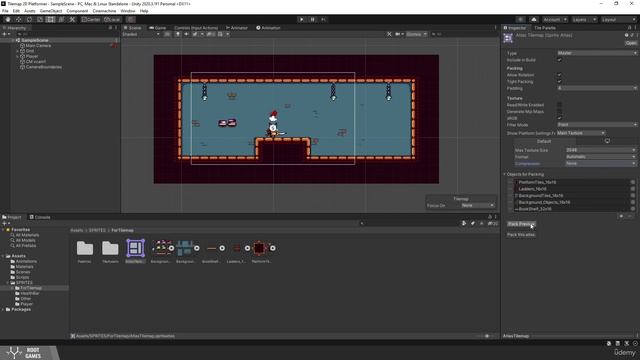This screenshot has width=640, height=360.
Task: Open the Gizmos dropdown in Scene view
Action: pos(416,34)
